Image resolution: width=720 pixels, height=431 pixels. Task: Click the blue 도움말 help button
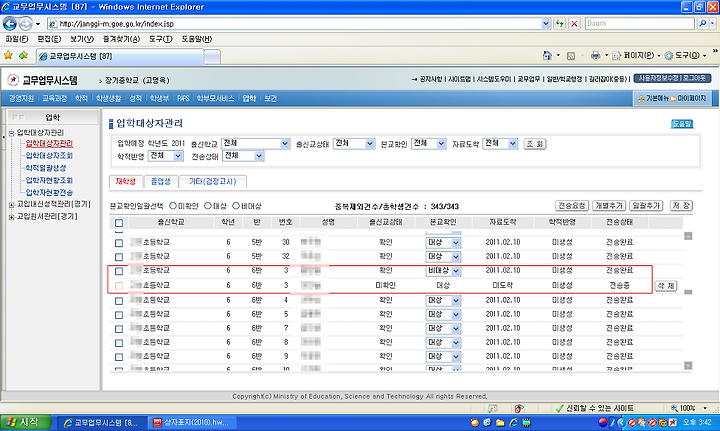[682, 124]
